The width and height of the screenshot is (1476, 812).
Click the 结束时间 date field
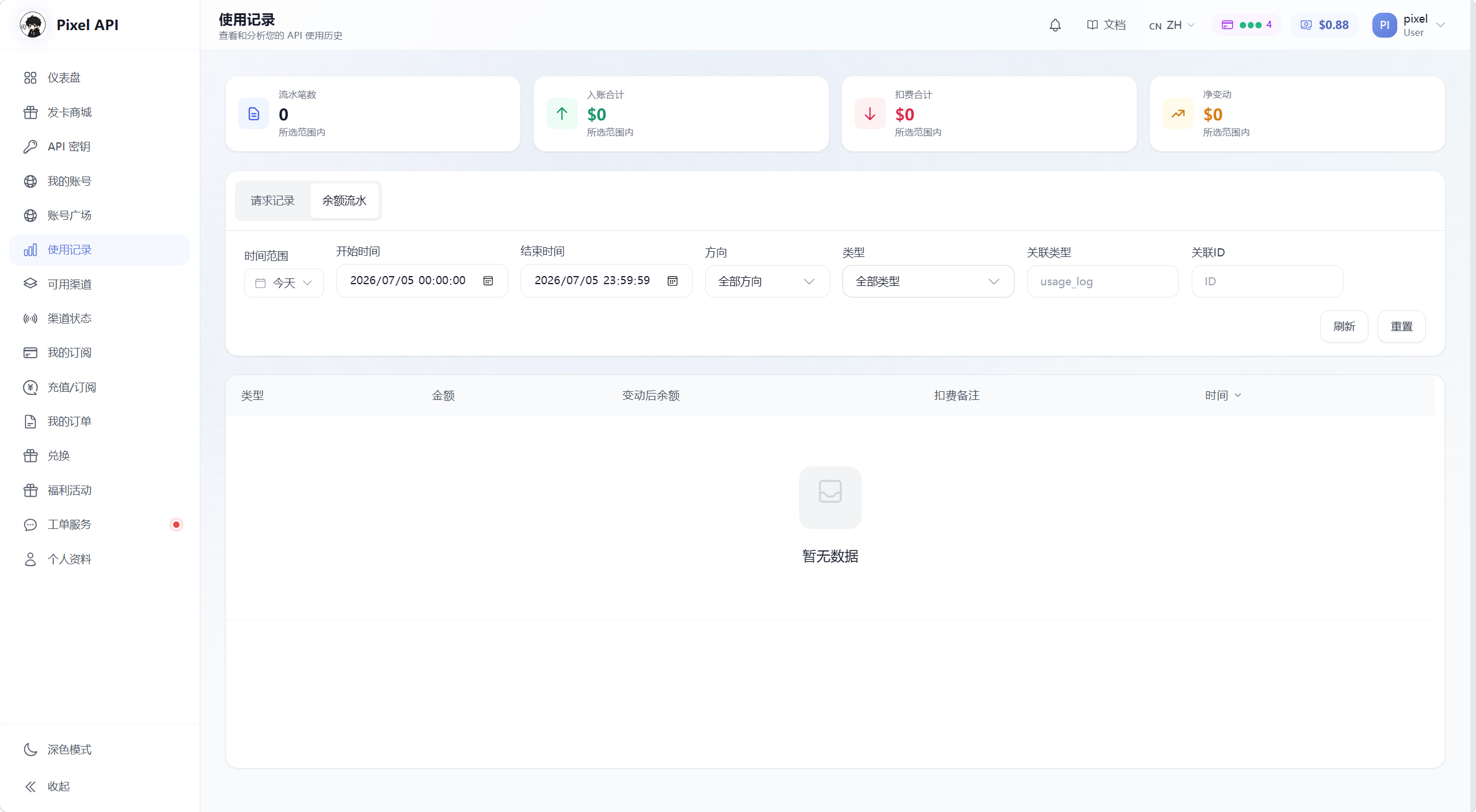606,281
